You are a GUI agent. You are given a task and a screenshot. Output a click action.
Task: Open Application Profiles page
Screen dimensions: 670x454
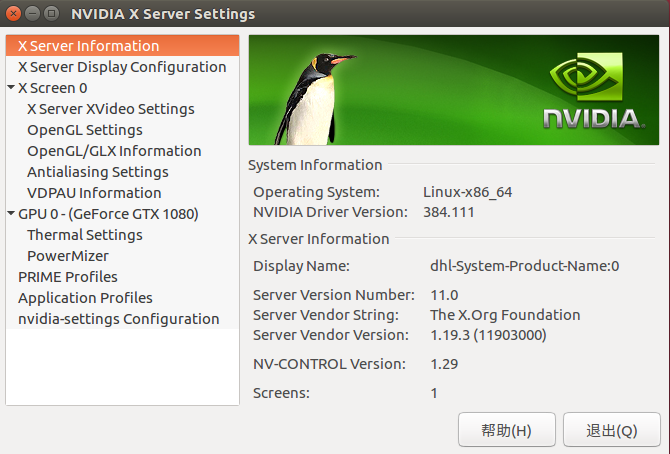point(85,298)
